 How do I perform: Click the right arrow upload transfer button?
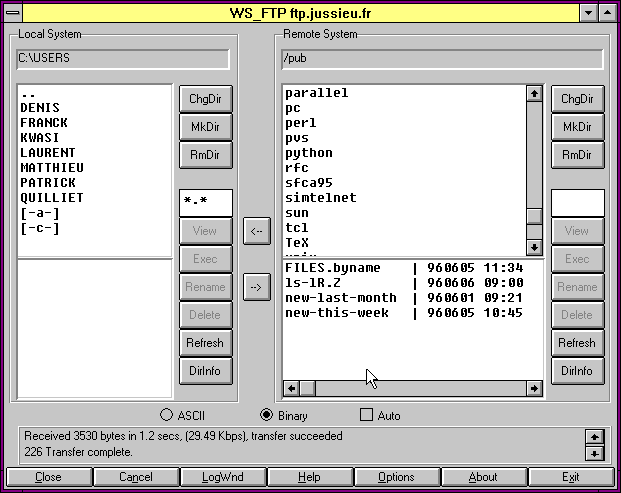pyautogui.click(x=257, y=287)
